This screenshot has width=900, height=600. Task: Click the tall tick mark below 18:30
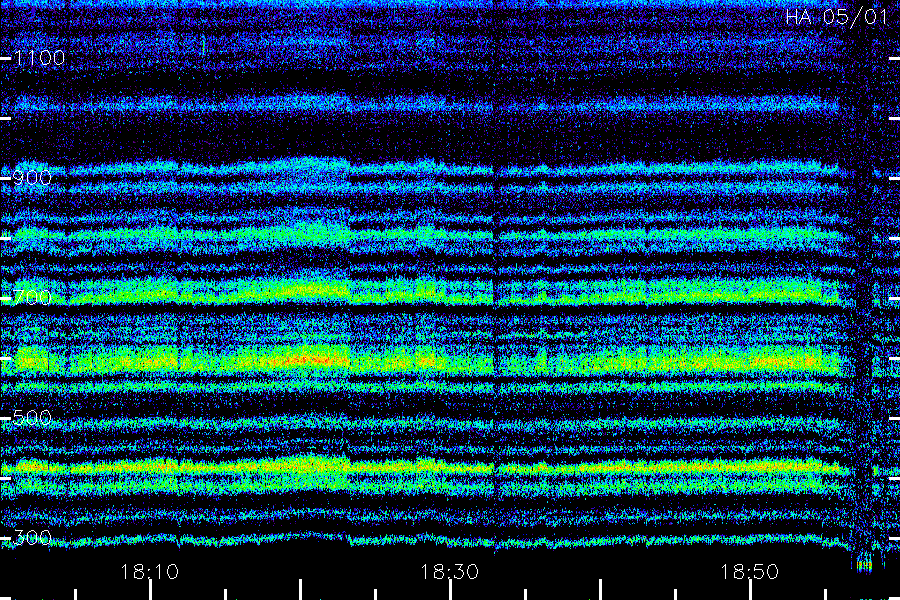[x=451, y=590]
